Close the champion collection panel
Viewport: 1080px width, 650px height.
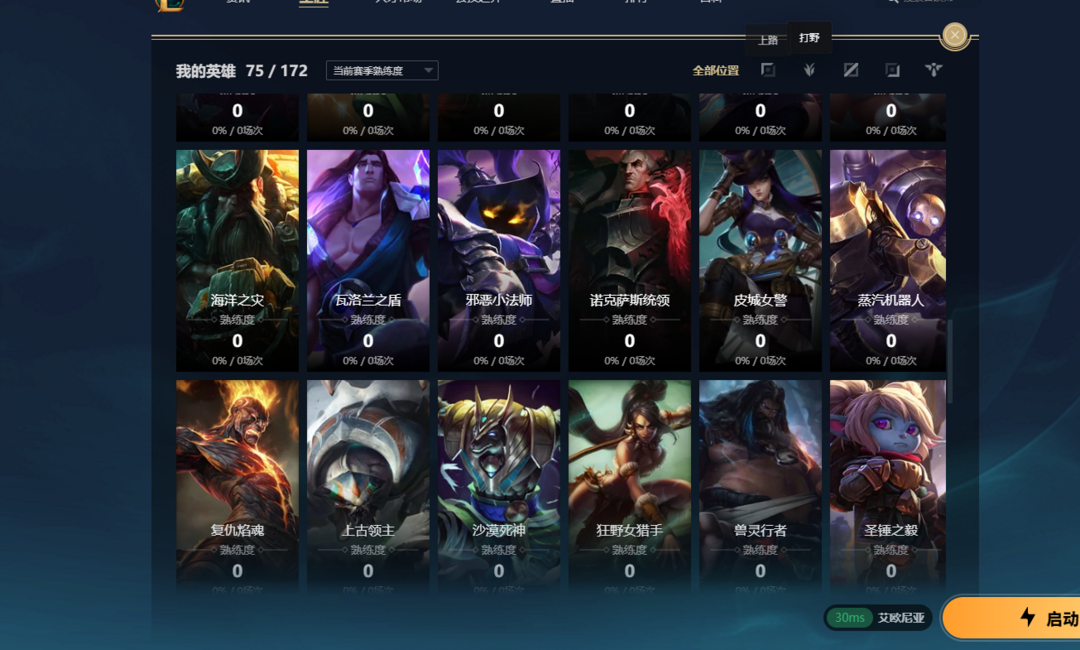955,34
